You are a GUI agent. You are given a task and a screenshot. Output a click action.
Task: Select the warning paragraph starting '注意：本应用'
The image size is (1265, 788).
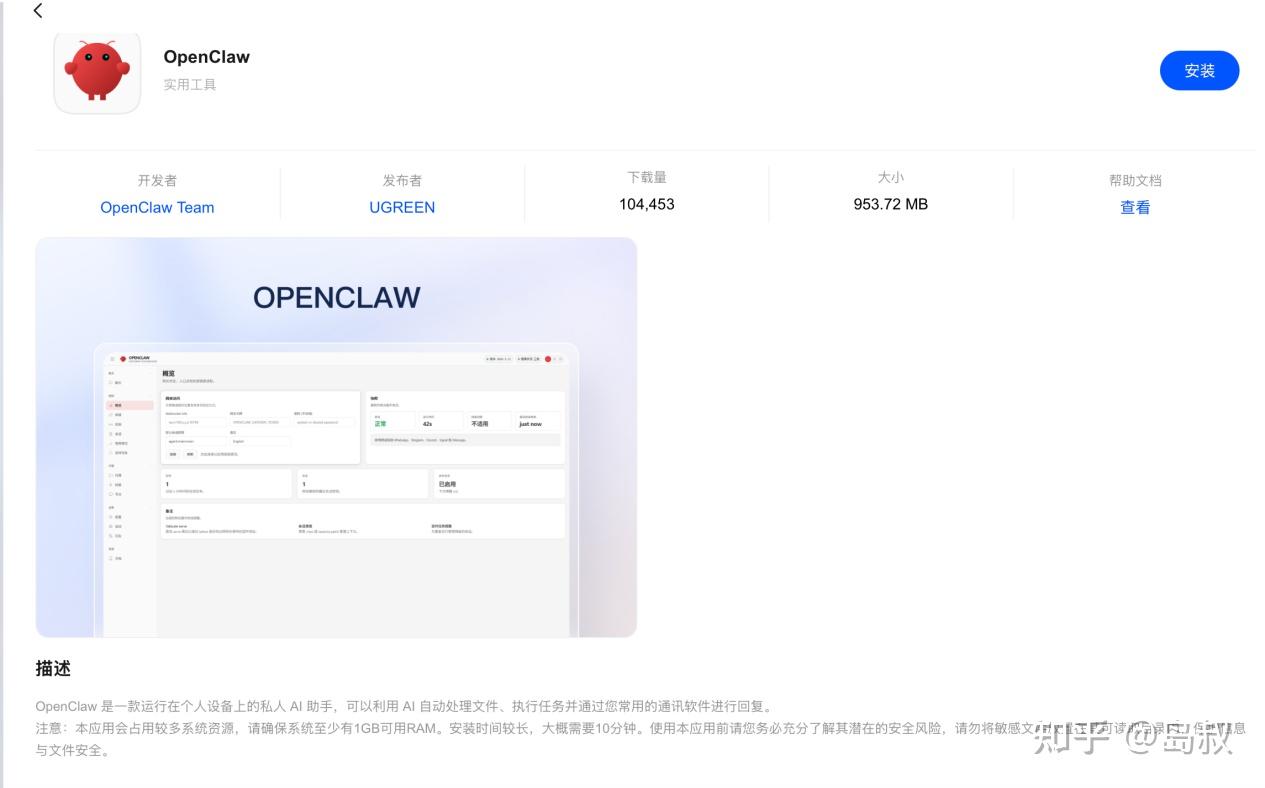(640, 739)
